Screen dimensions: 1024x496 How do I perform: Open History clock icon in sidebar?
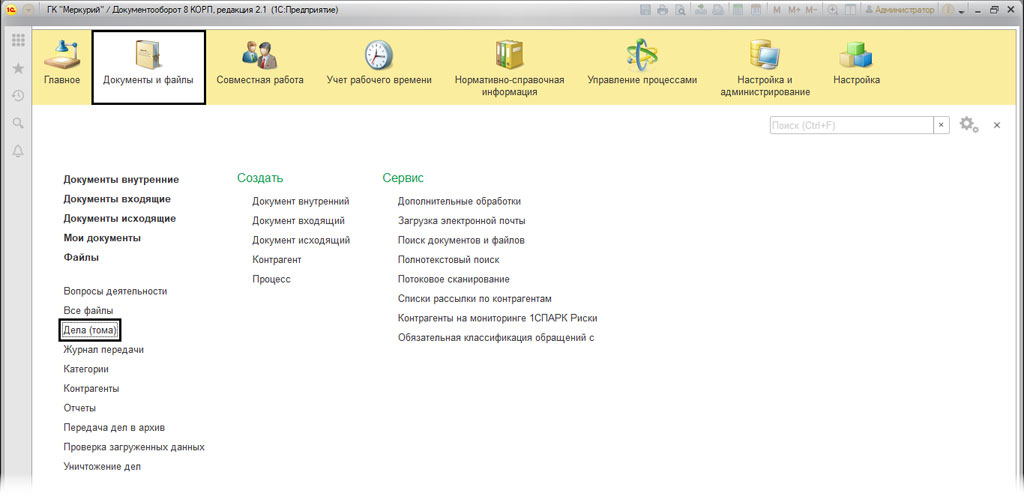(18, 96)
